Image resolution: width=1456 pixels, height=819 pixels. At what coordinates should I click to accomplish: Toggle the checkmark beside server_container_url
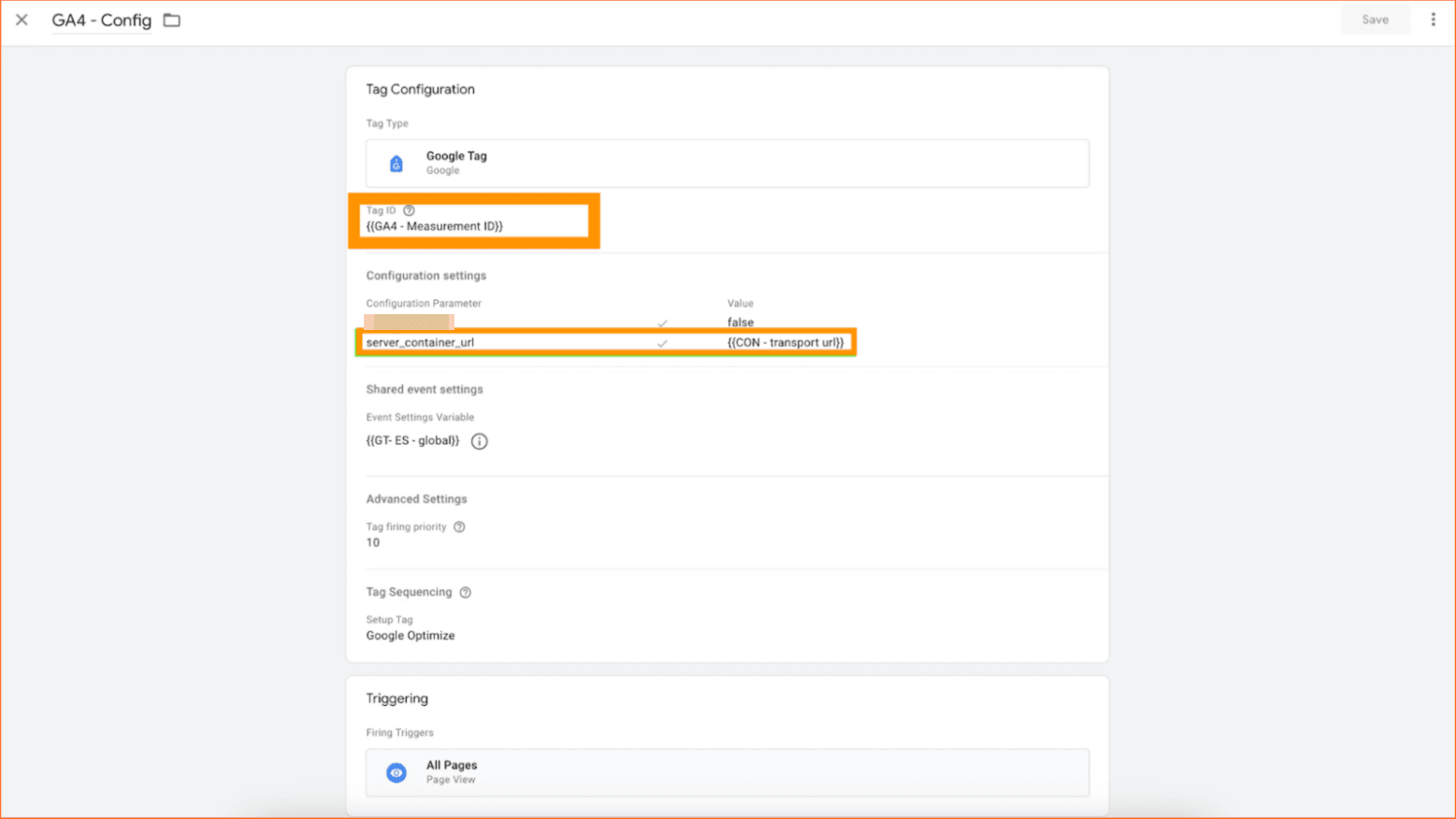663,342
